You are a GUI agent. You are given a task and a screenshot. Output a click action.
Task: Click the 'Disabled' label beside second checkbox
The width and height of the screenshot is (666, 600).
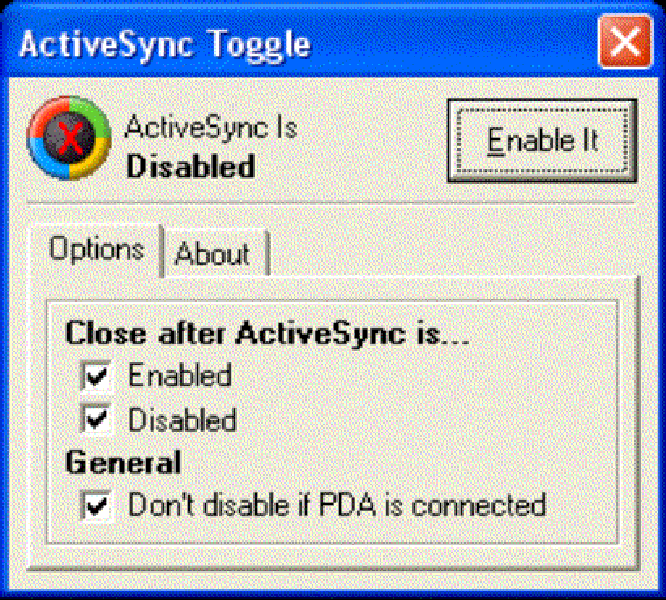pos(182,420)
